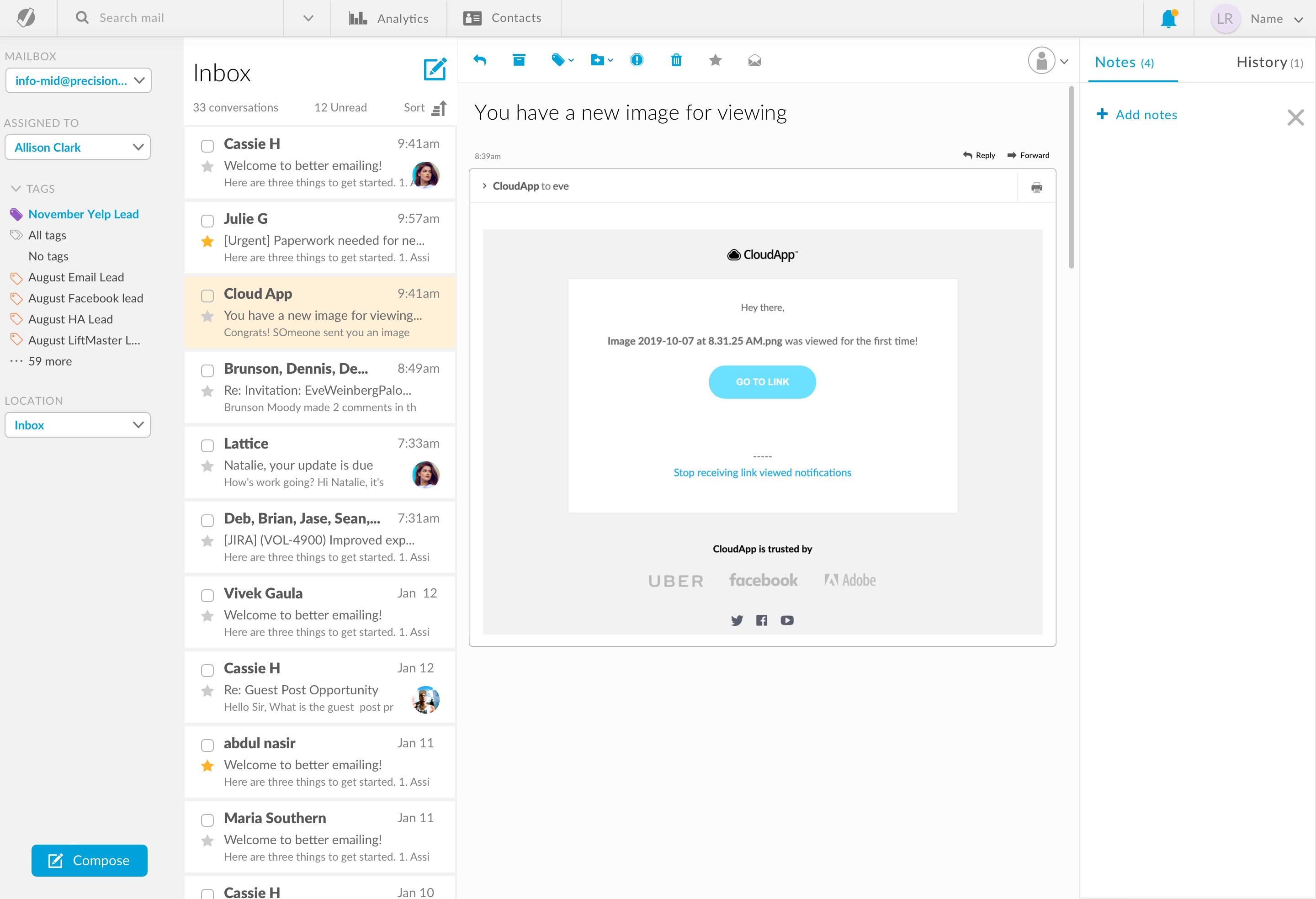Toggle star on abdul nasir conversation
The height and width of the screenshot is (899, 1316).
(207, 766)
